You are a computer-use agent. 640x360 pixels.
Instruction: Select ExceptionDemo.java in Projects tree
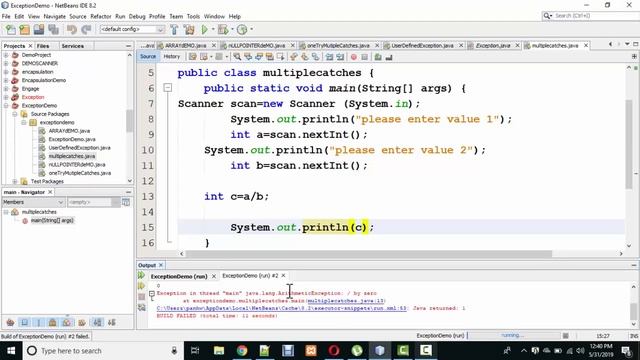point(72,139)
